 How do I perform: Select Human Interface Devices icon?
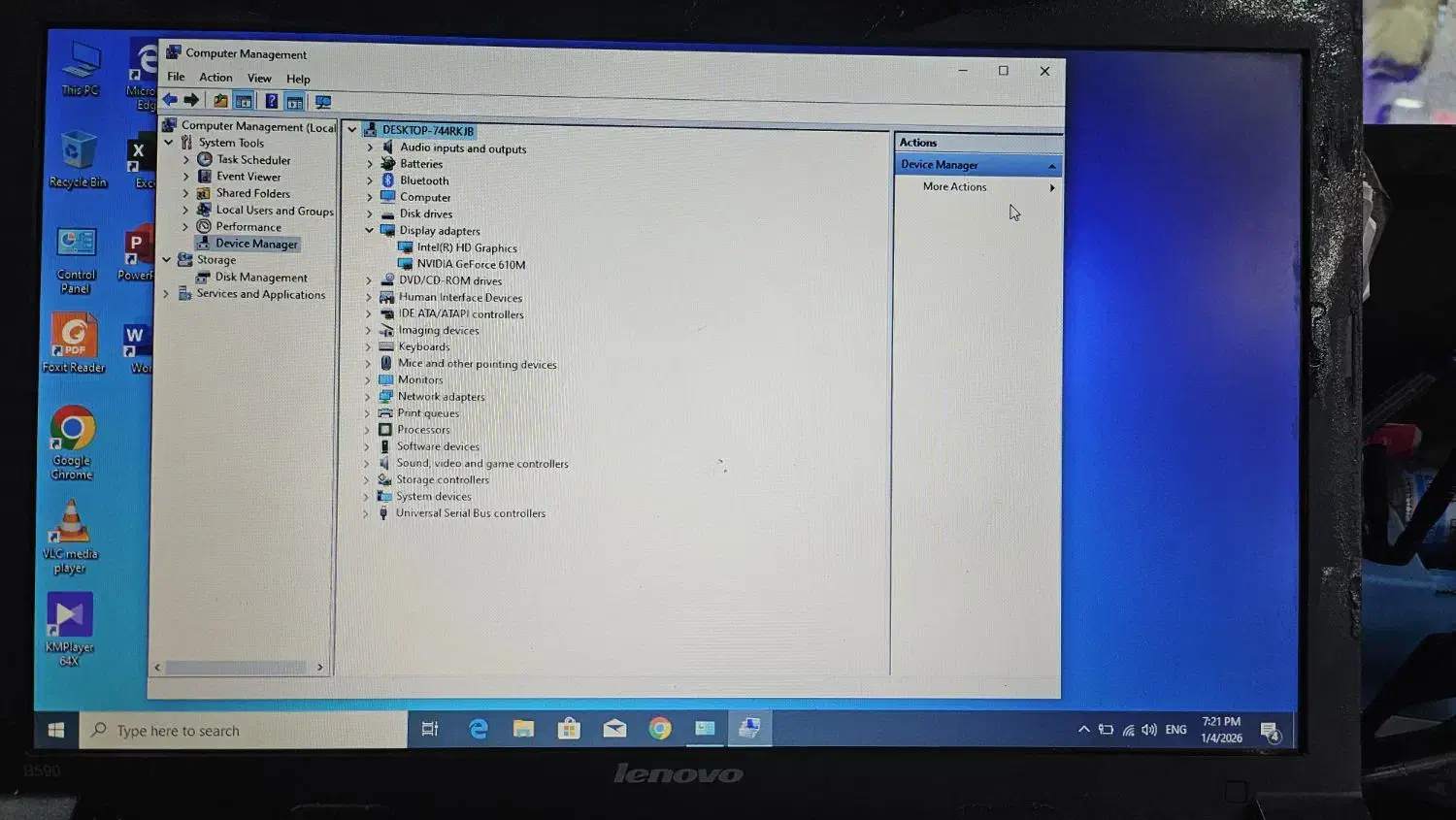[387, 297]
